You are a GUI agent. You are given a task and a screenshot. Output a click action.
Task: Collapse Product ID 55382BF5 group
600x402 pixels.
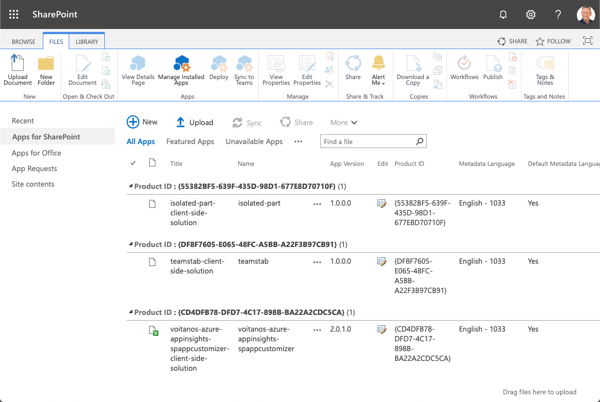click(x=131, y=186)
